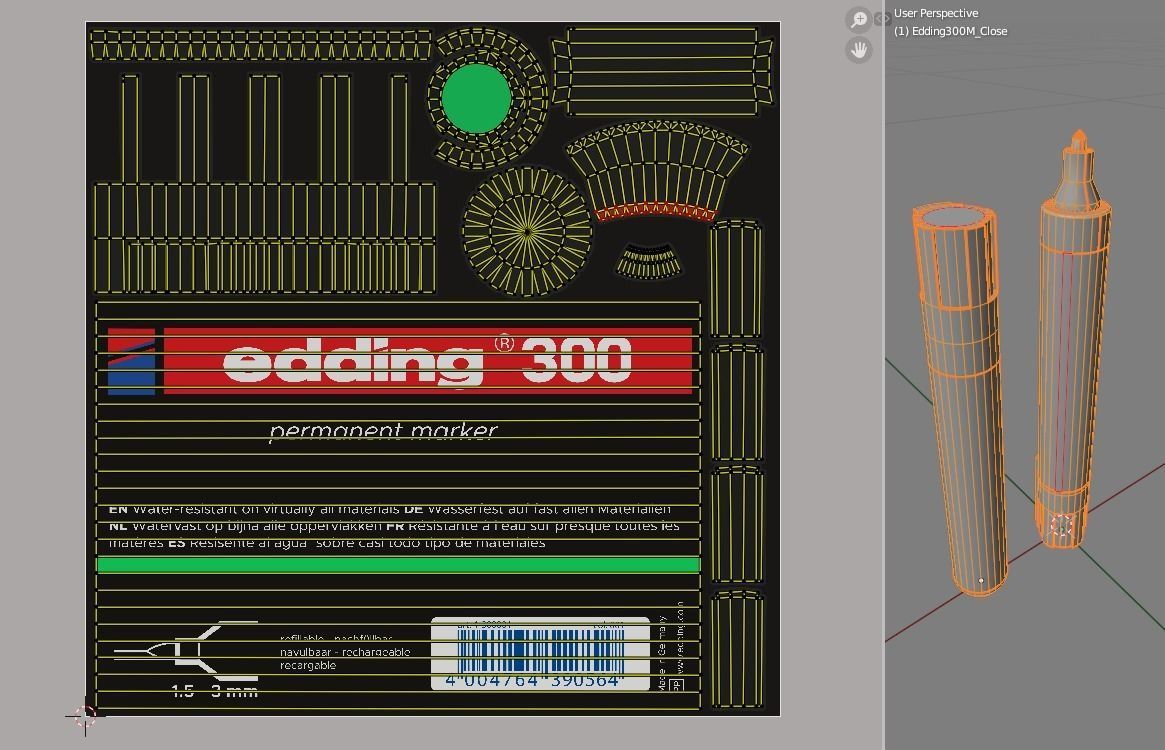Click the 3D cursor at the marker base

pyautogui.click(x=1061, y=526)
